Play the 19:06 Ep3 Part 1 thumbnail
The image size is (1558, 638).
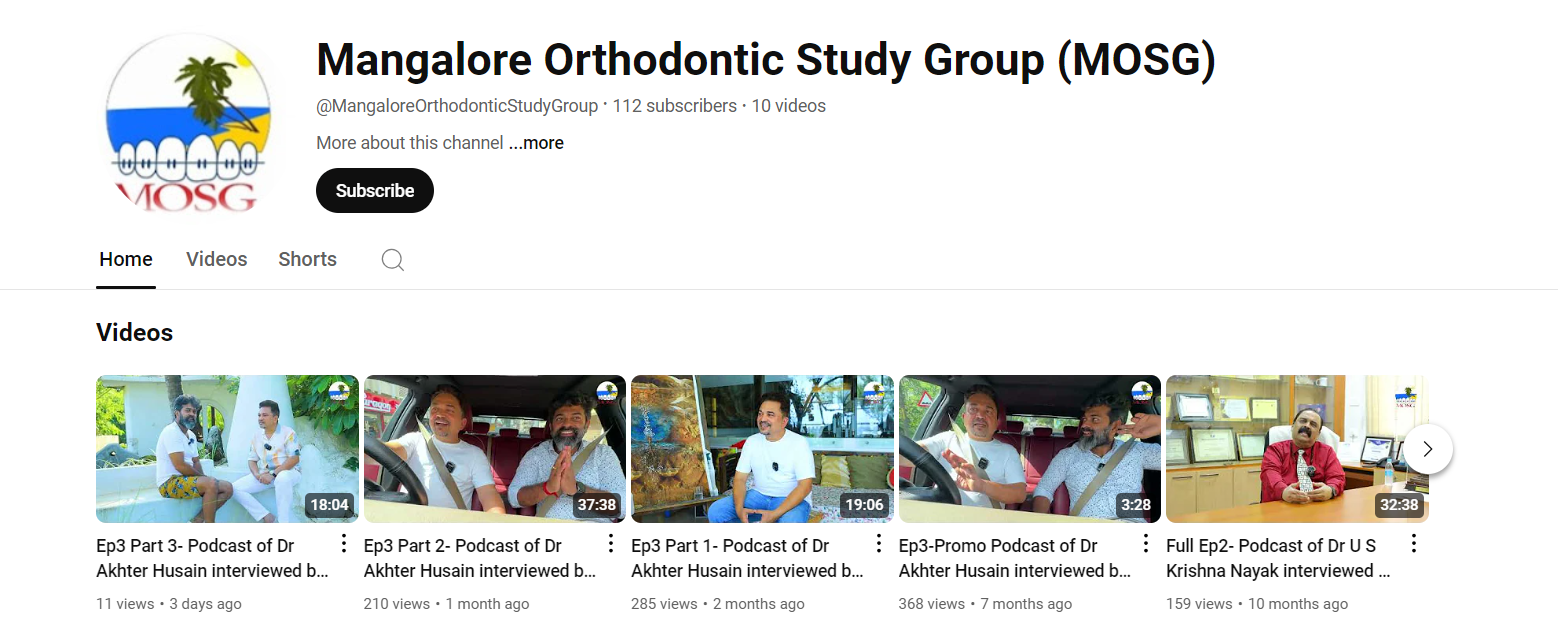pyautogui.click(x=763, y=449)
